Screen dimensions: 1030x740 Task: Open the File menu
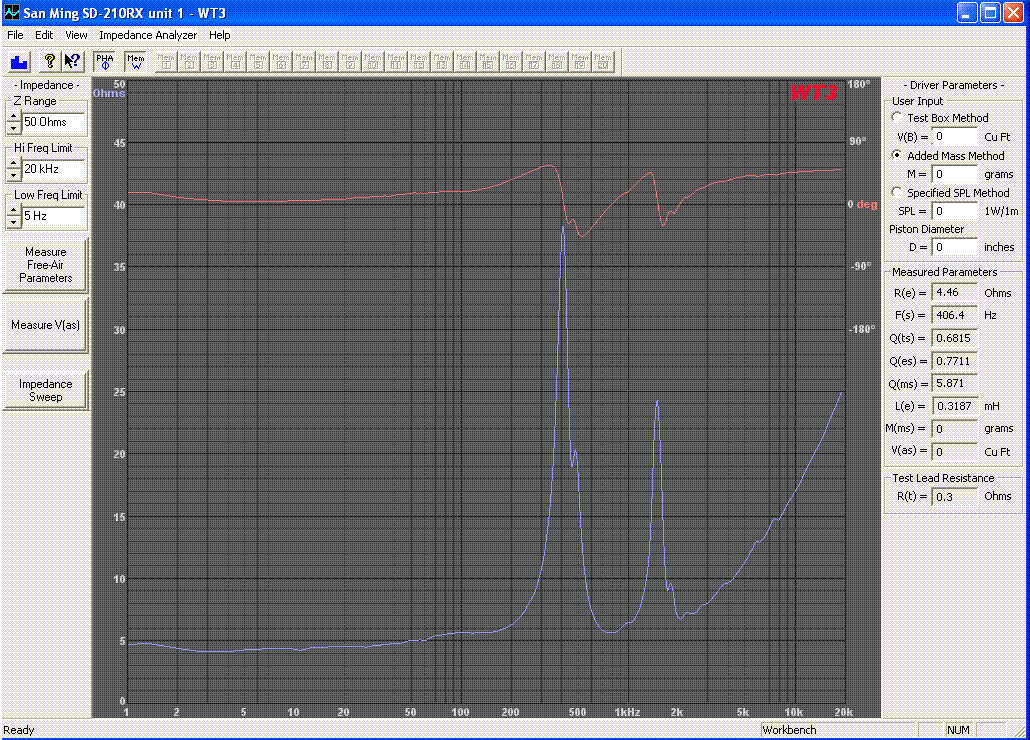(15, 35)
